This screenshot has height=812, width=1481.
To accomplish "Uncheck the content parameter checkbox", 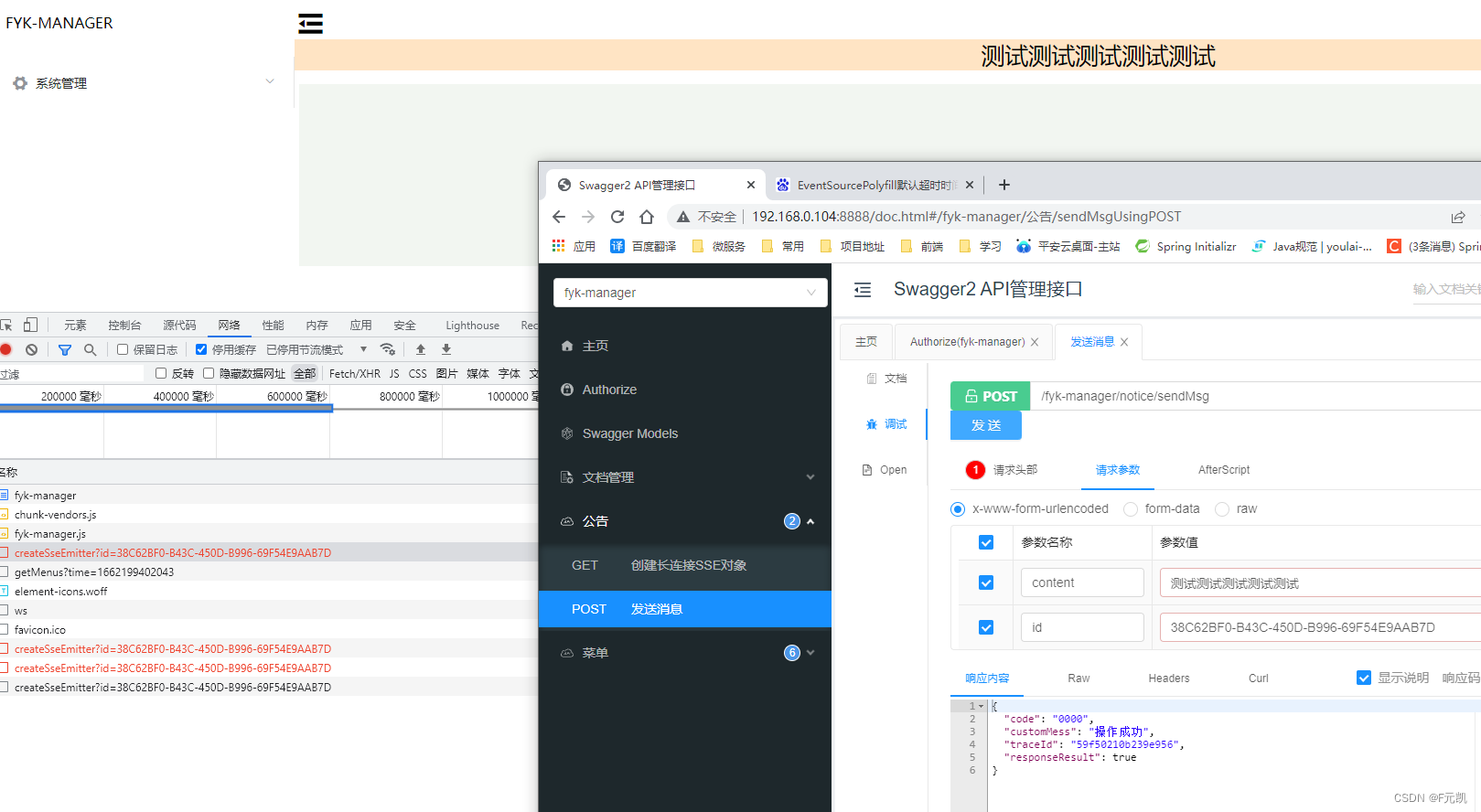I will tap(986, 582).
